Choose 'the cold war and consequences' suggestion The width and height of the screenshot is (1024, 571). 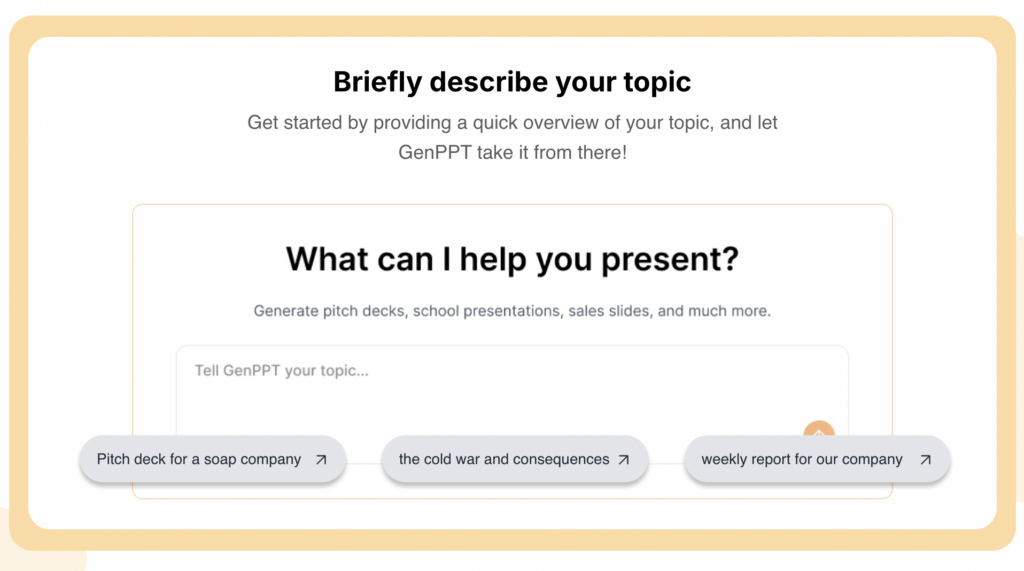[504, 460]
